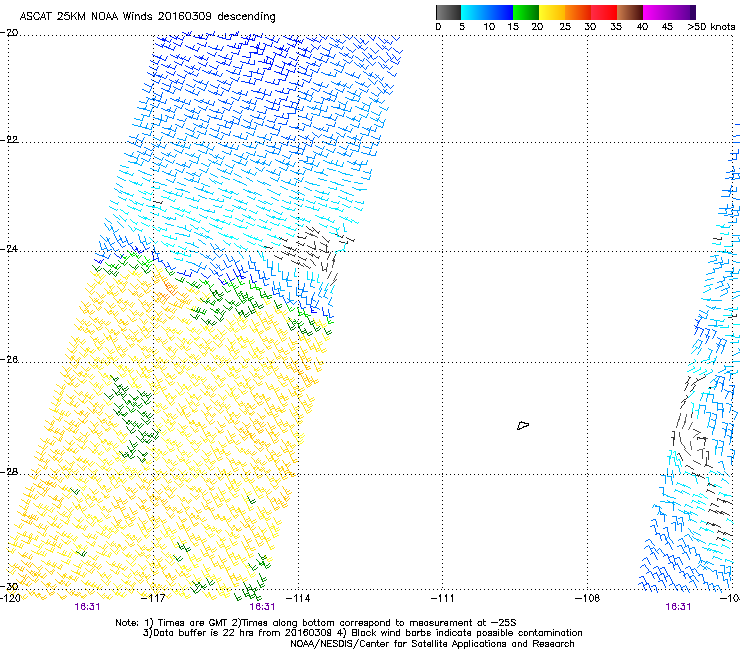
Task: Click the ASCAT 25KM NOAA Winds title
Action: point(147,16)
